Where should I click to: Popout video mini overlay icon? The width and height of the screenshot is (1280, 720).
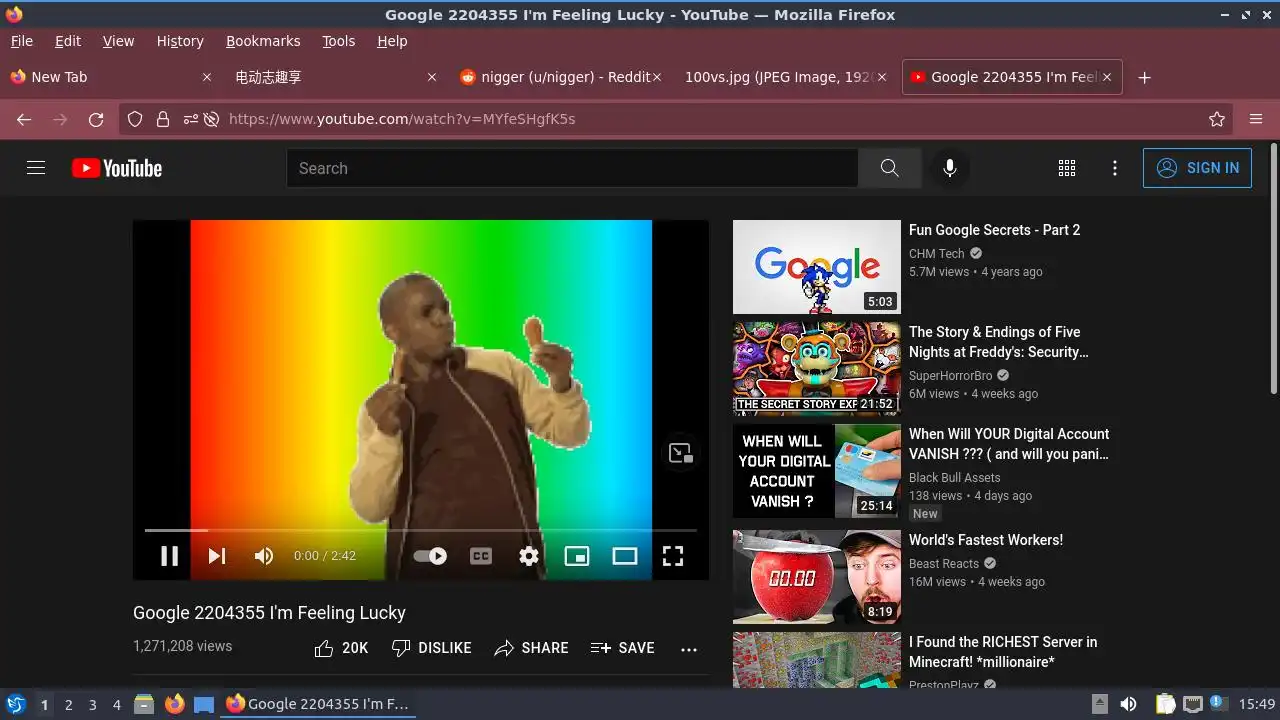(681, 453)
